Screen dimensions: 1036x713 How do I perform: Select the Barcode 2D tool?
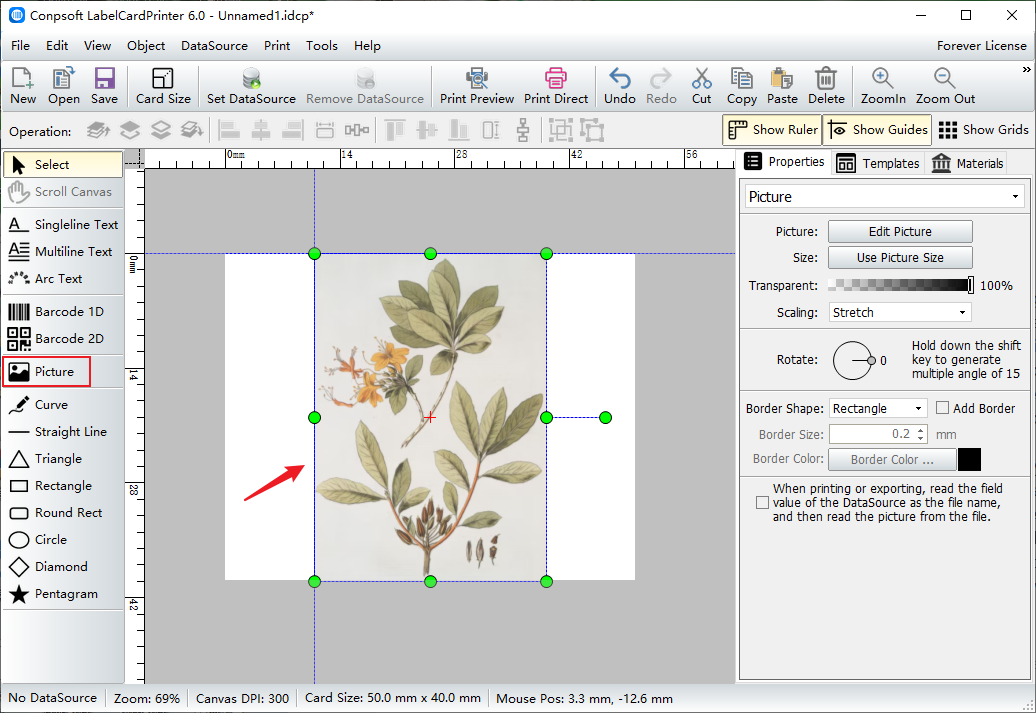click(x=63, y=339)
